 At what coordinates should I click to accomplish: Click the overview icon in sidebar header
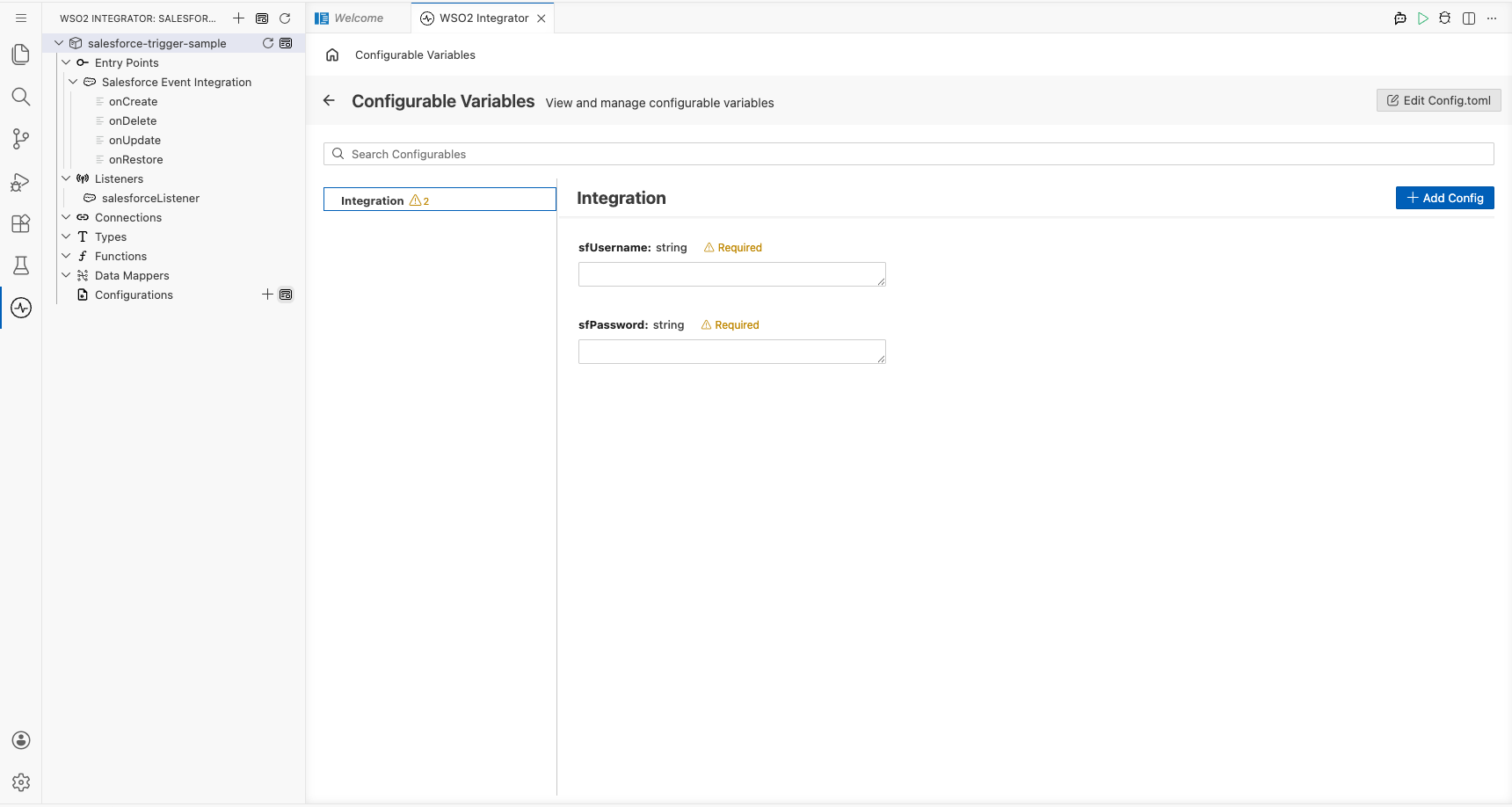click(262, 18)
